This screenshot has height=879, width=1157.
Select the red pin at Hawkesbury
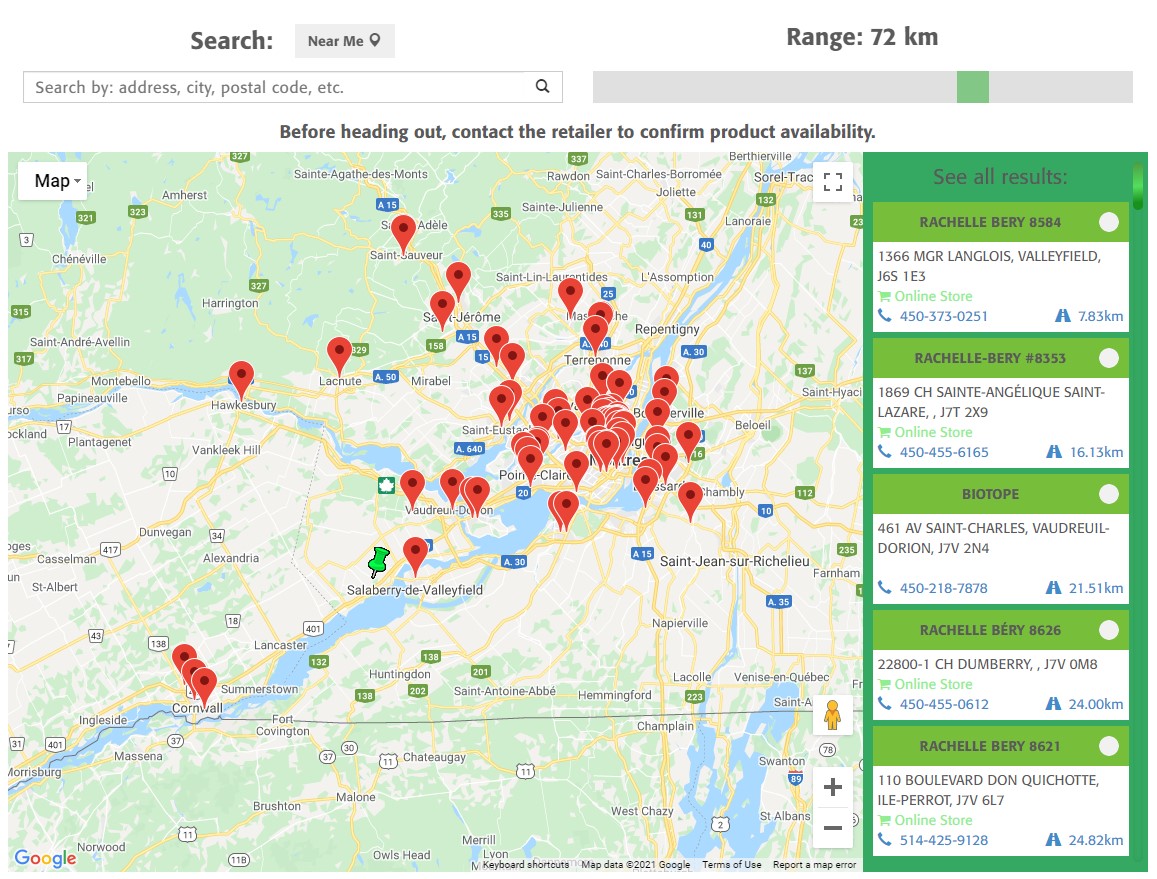pyautogui.click(x=241, y=379)
